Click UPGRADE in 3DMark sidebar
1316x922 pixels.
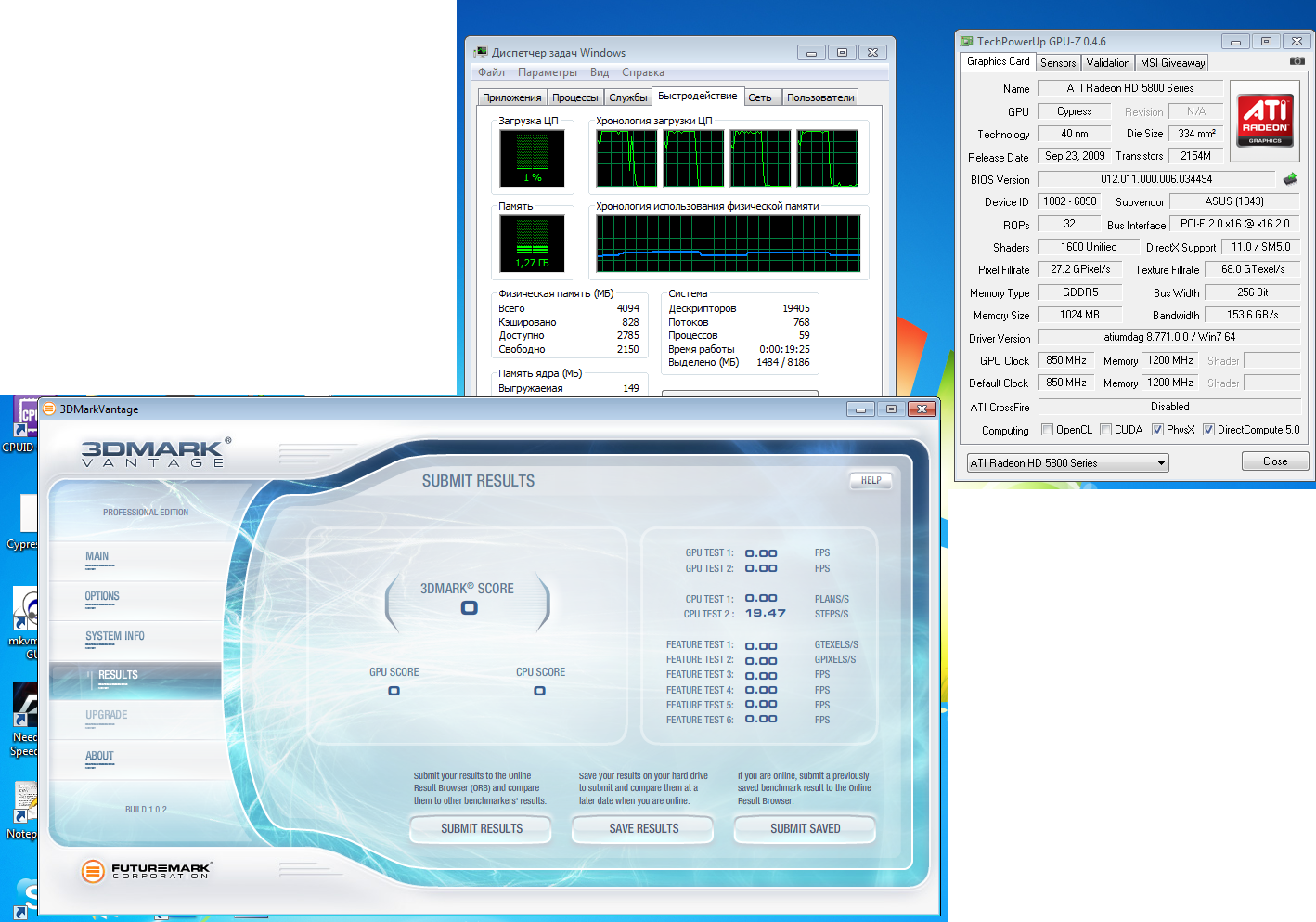point(135,720)
